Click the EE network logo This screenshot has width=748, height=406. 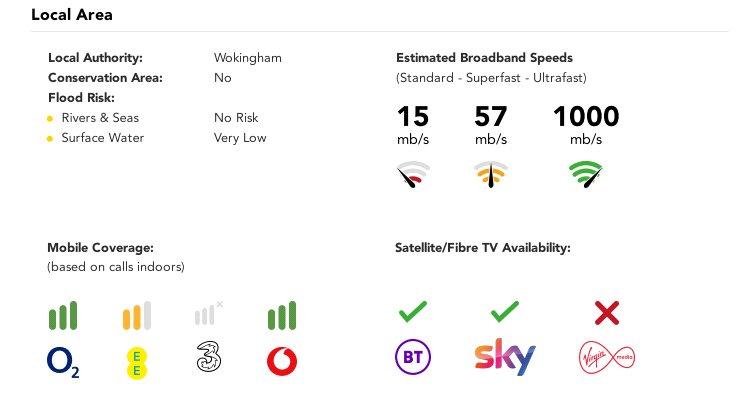[136, 363]
